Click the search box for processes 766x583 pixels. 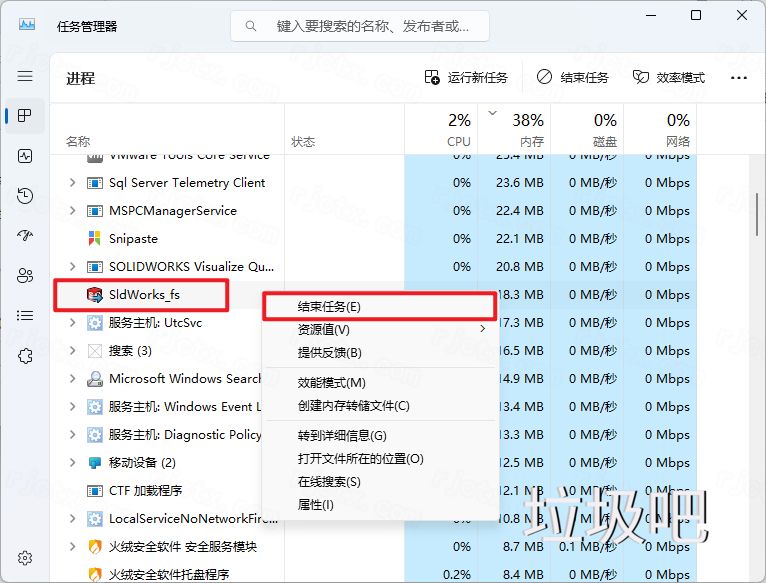360,26
